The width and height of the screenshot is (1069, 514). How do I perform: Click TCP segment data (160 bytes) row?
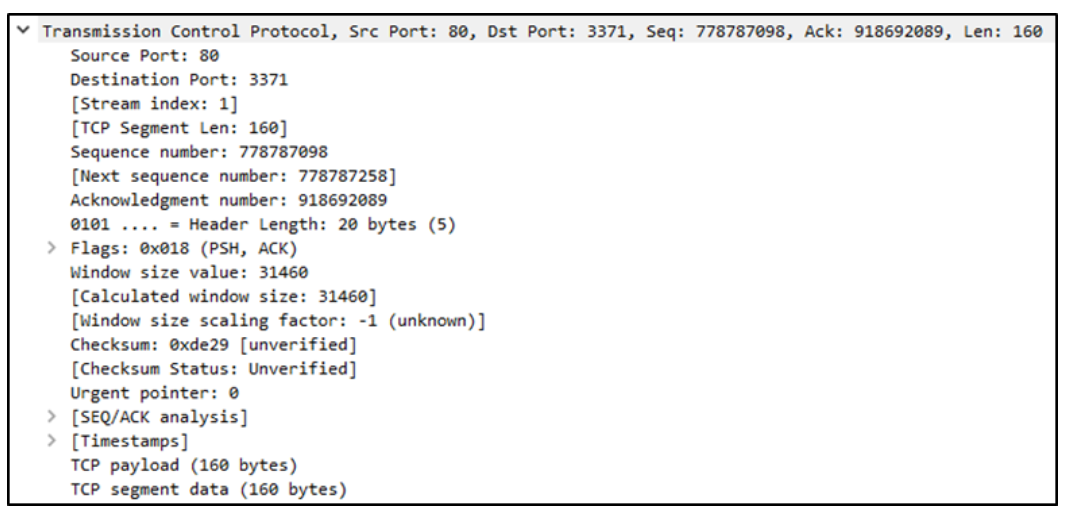click(x=208, y=489)
